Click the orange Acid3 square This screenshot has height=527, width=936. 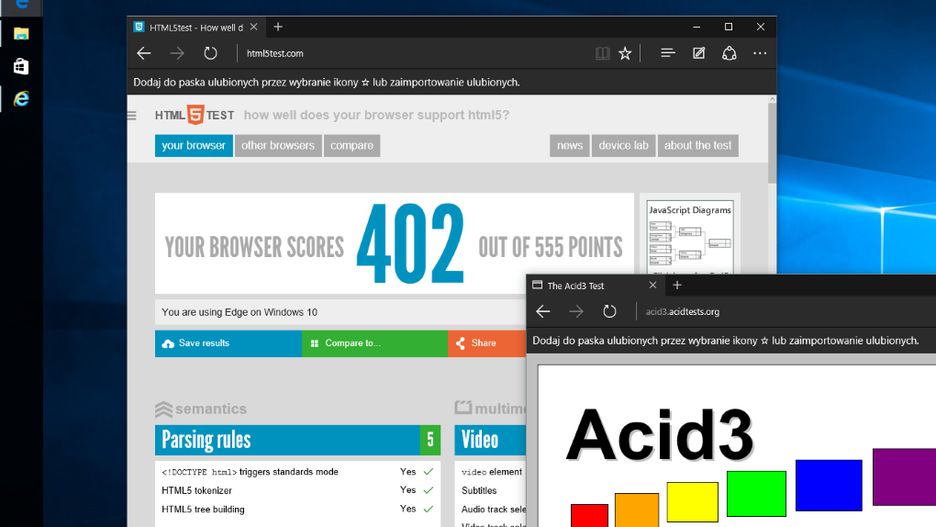(637, 510)
